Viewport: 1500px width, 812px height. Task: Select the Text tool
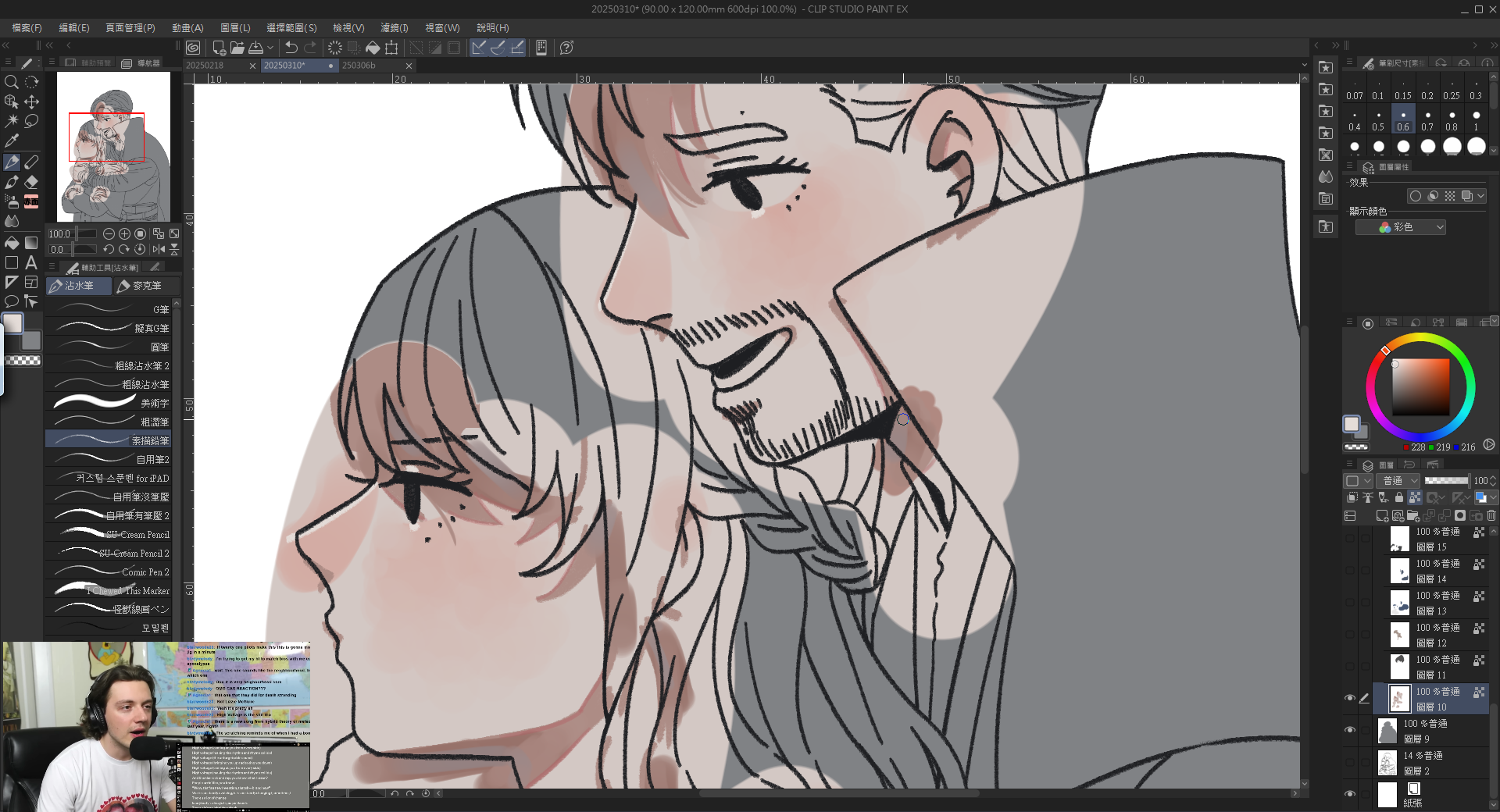click(31, 262)
